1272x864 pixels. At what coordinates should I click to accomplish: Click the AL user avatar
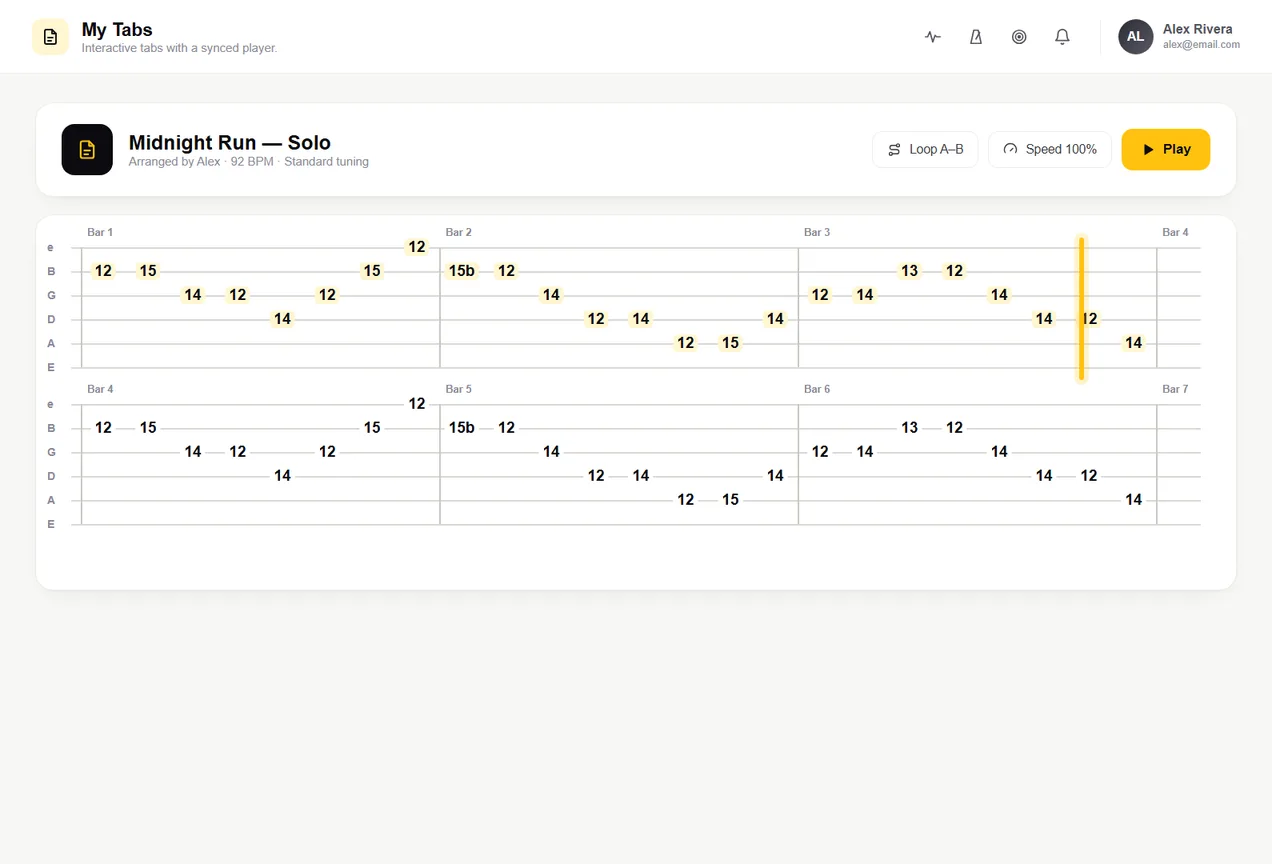(x=1135, y=37)
